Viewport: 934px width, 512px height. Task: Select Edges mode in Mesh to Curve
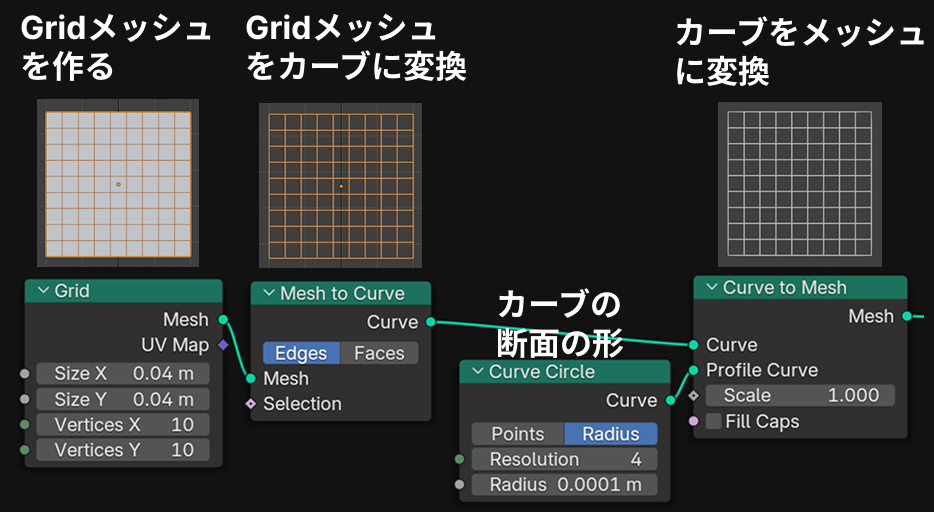click(x=301, y=353)
